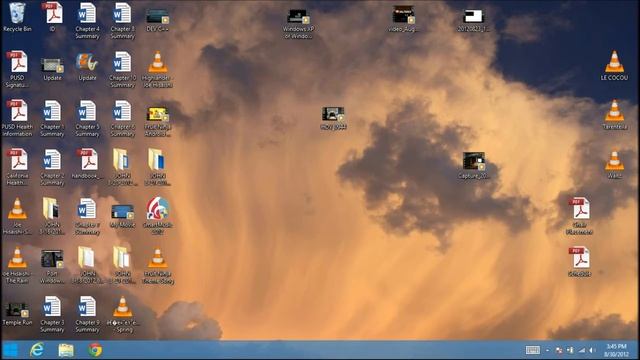Open the ID PDF file
This screenshot has height=360, width=640.
pos(52,17)
